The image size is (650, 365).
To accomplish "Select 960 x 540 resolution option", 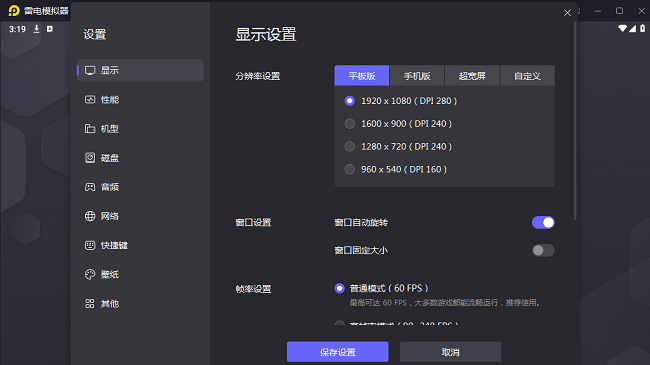I will [396, 169].
